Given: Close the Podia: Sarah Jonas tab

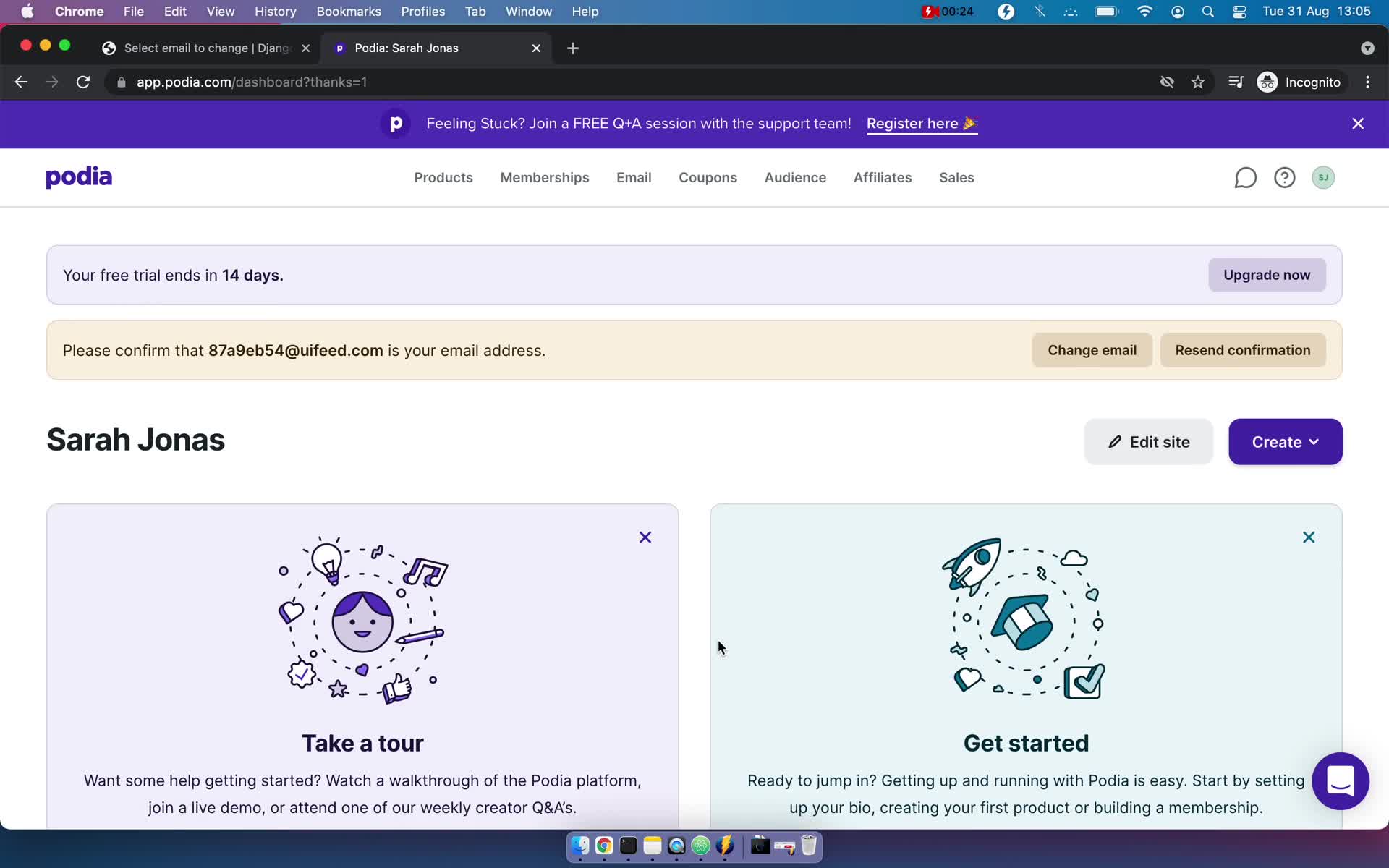Looking at the screenshot, I should (536, 48).
